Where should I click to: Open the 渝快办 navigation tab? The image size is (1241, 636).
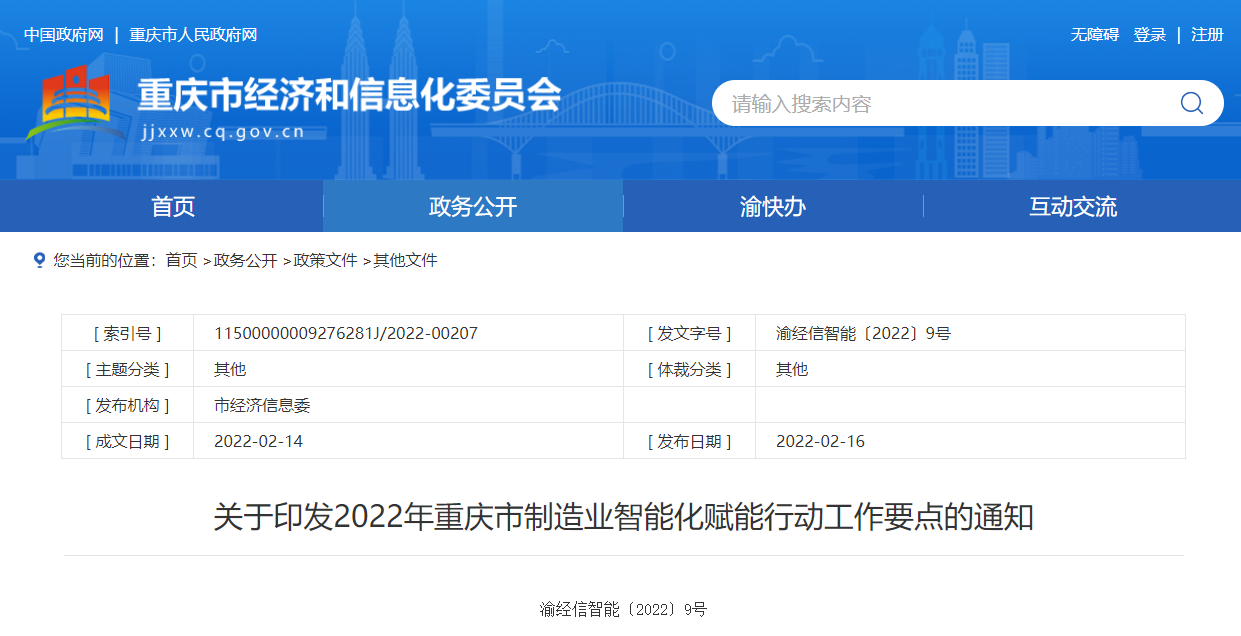coord(772,207)
